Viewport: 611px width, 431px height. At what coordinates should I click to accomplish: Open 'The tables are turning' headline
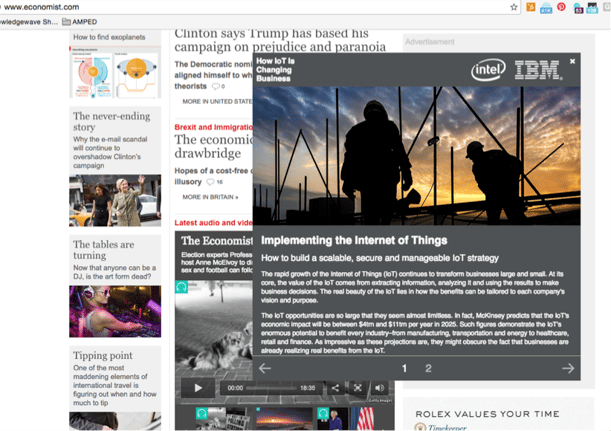point(104,250)
